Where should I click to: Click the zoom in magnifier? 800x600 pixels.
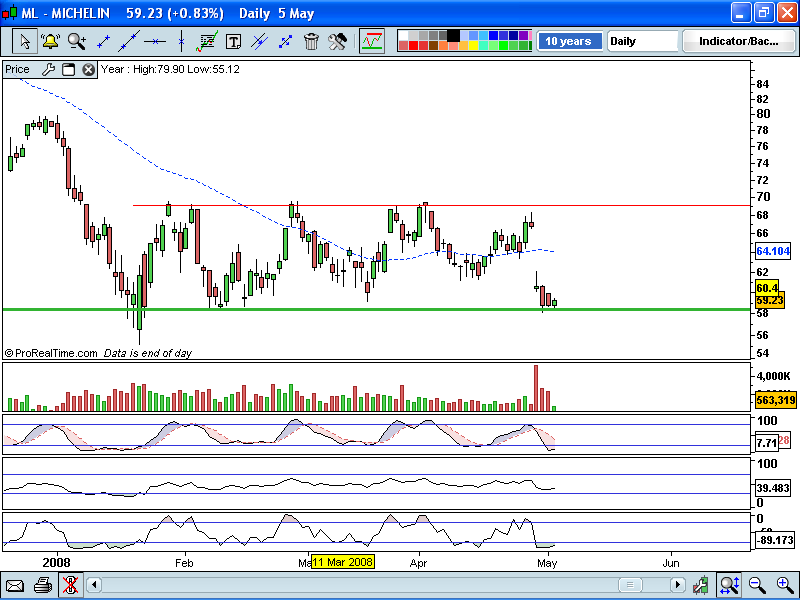(784, 585)
